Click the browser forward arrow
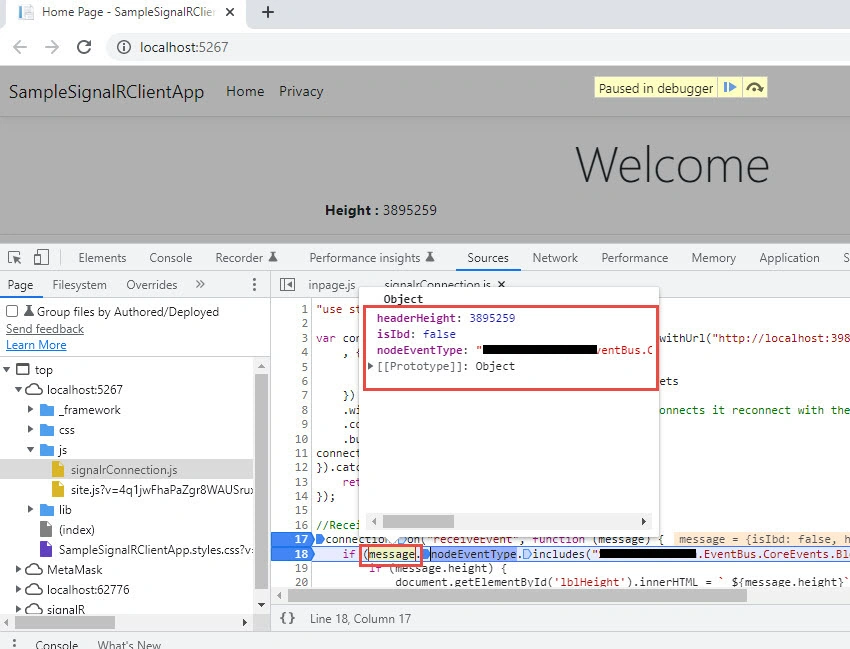This screenshot has width=850, height=649. coord(52,47)
